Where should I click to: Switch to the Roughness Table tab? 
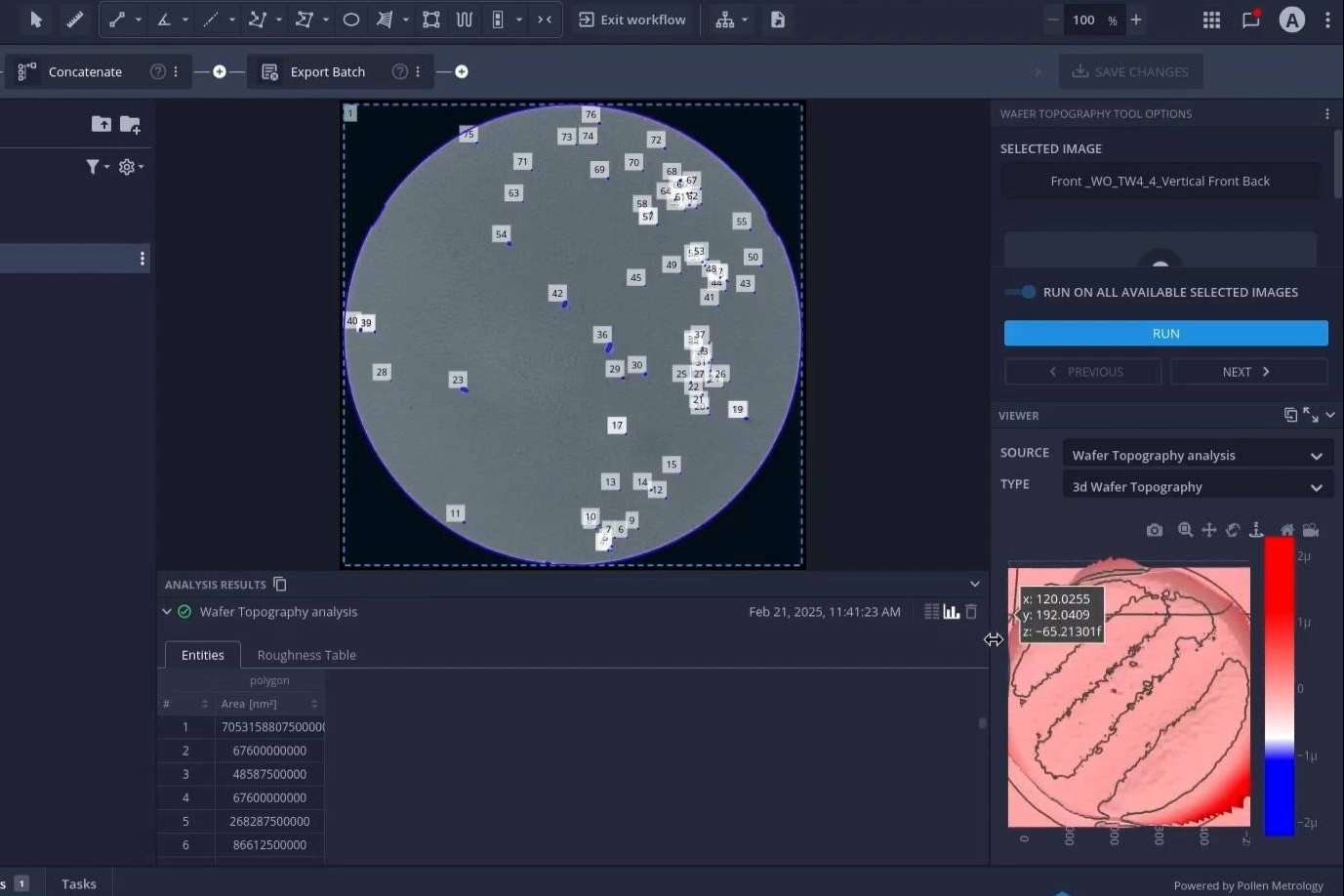click(x=306, y=655)
